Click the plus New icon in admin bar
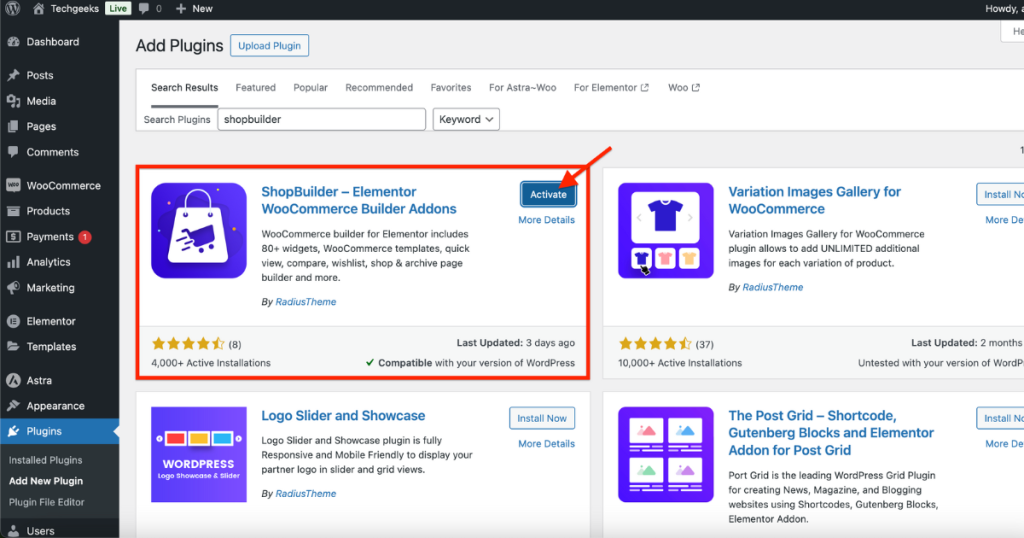This screenshot has width=1024, height=538. (x=181, y=8)
